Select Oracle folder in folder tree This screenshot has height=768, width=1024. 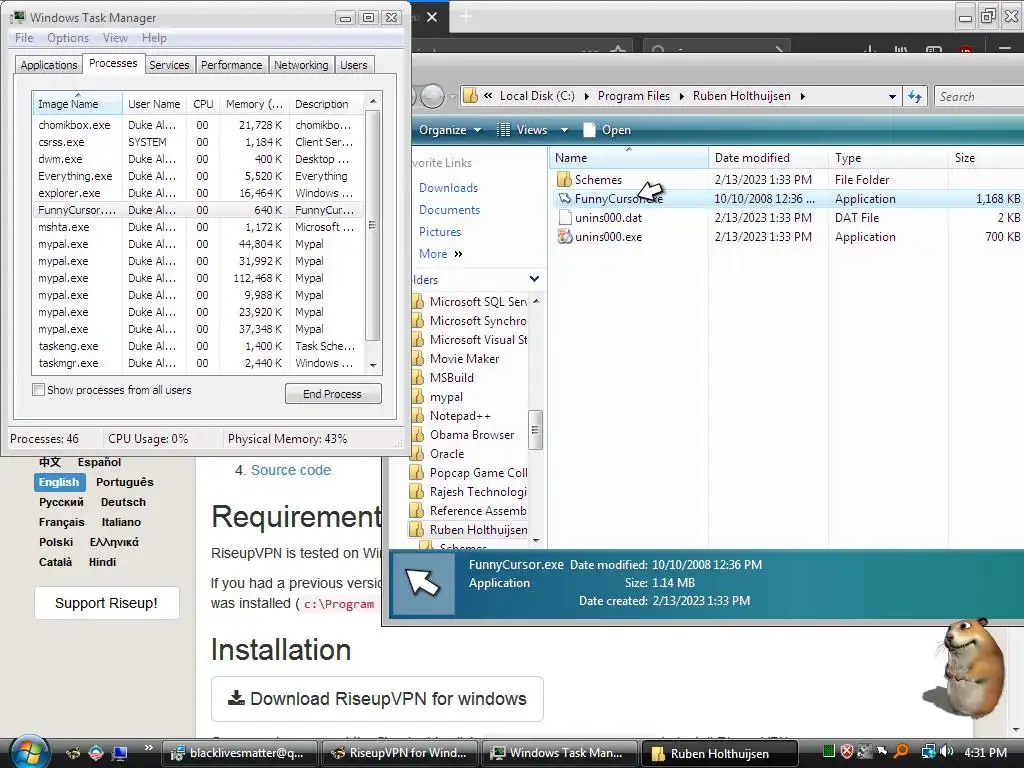point(447,454)
